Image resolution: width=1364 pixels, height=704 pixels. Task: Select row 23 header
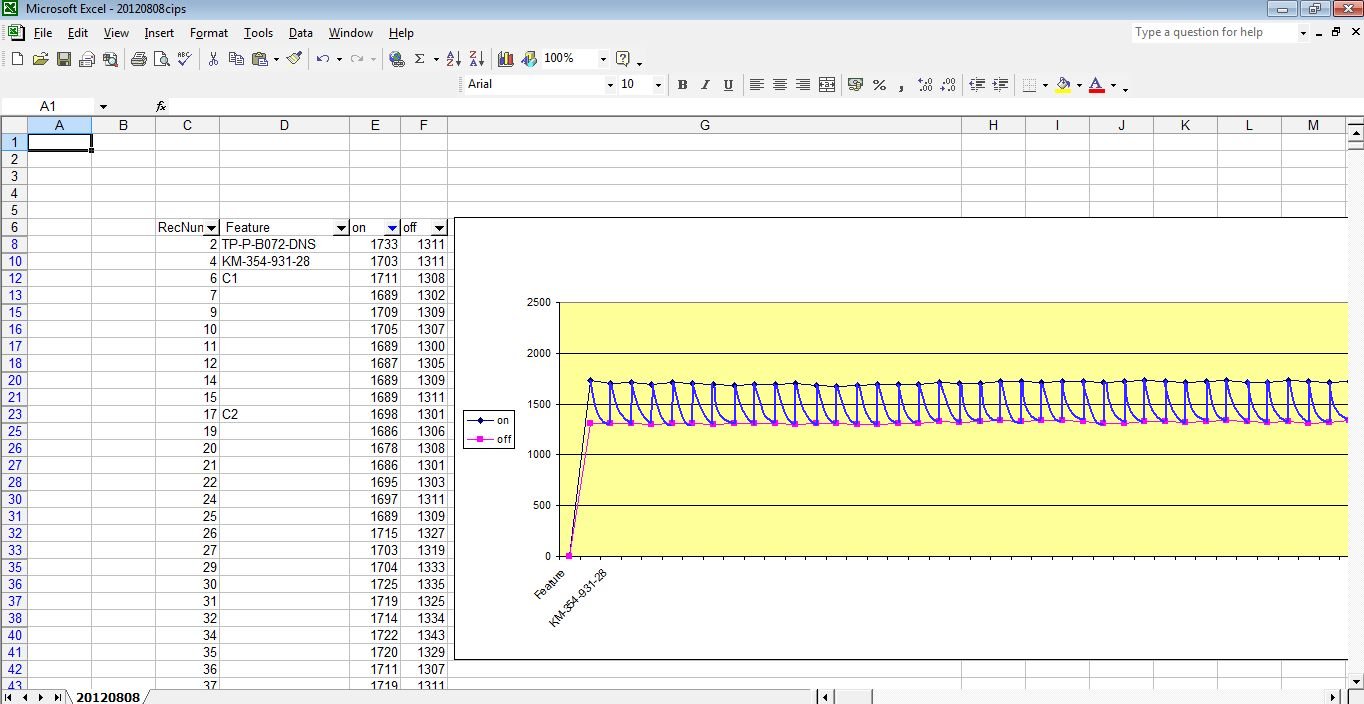pos(15,414)
